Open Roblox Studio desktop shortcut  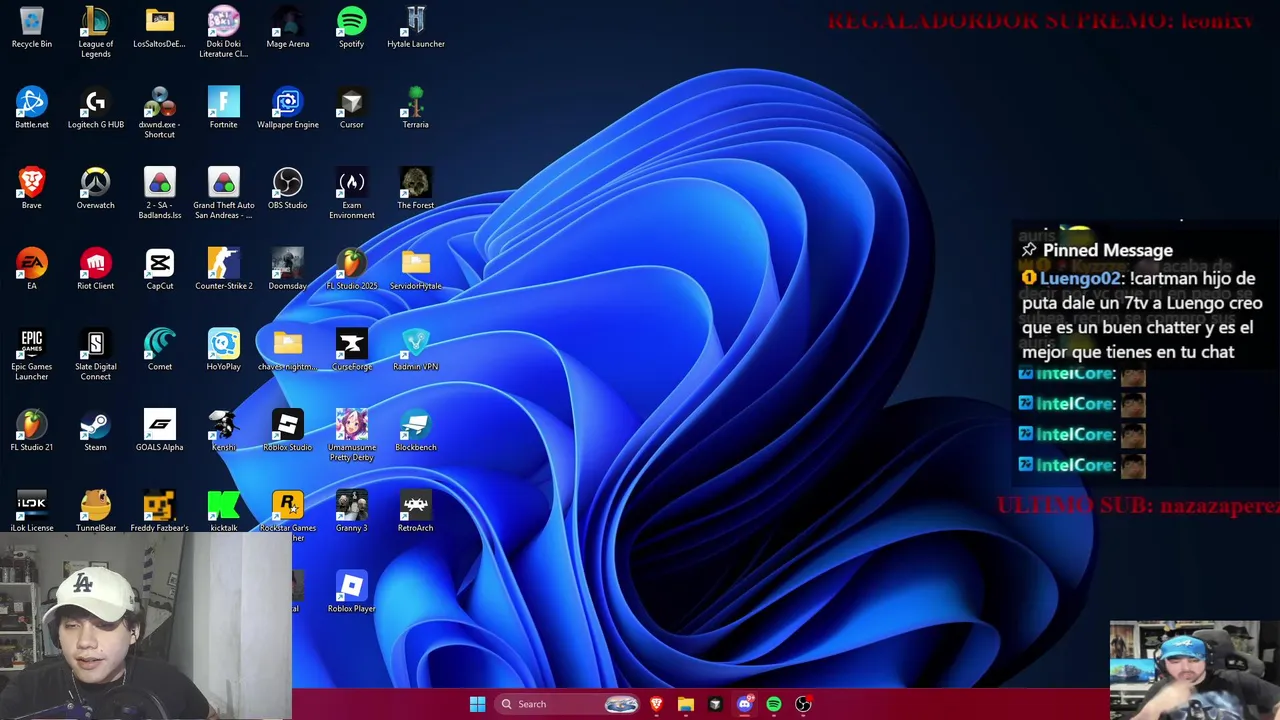[x=288, y=430]
